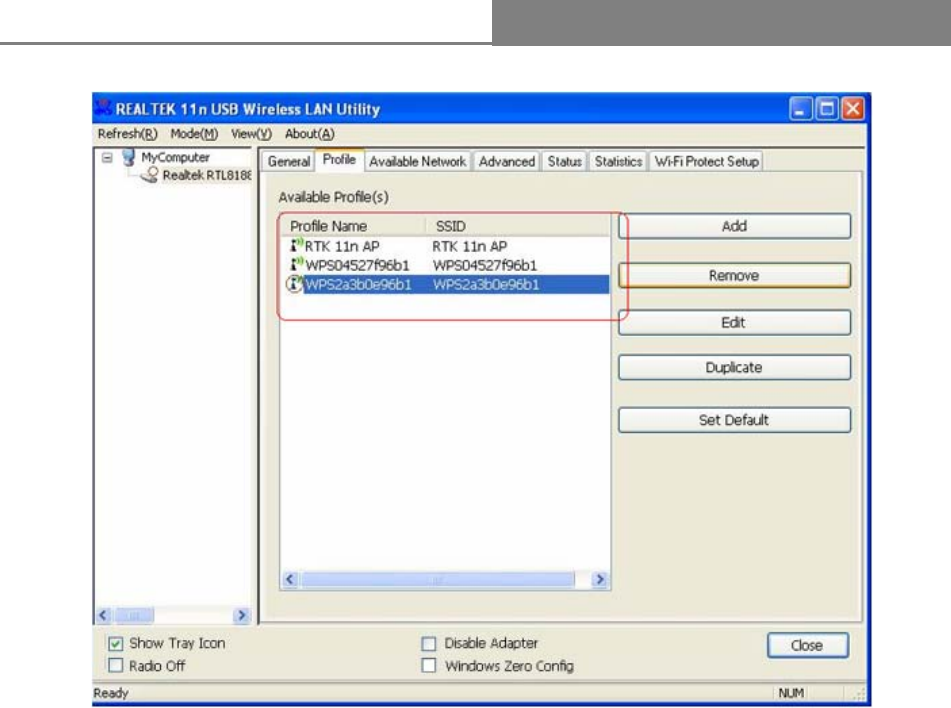Click the RTK 11n AP profile icon
The height and width of the screenshot is (708, 951).
(296, 245)
